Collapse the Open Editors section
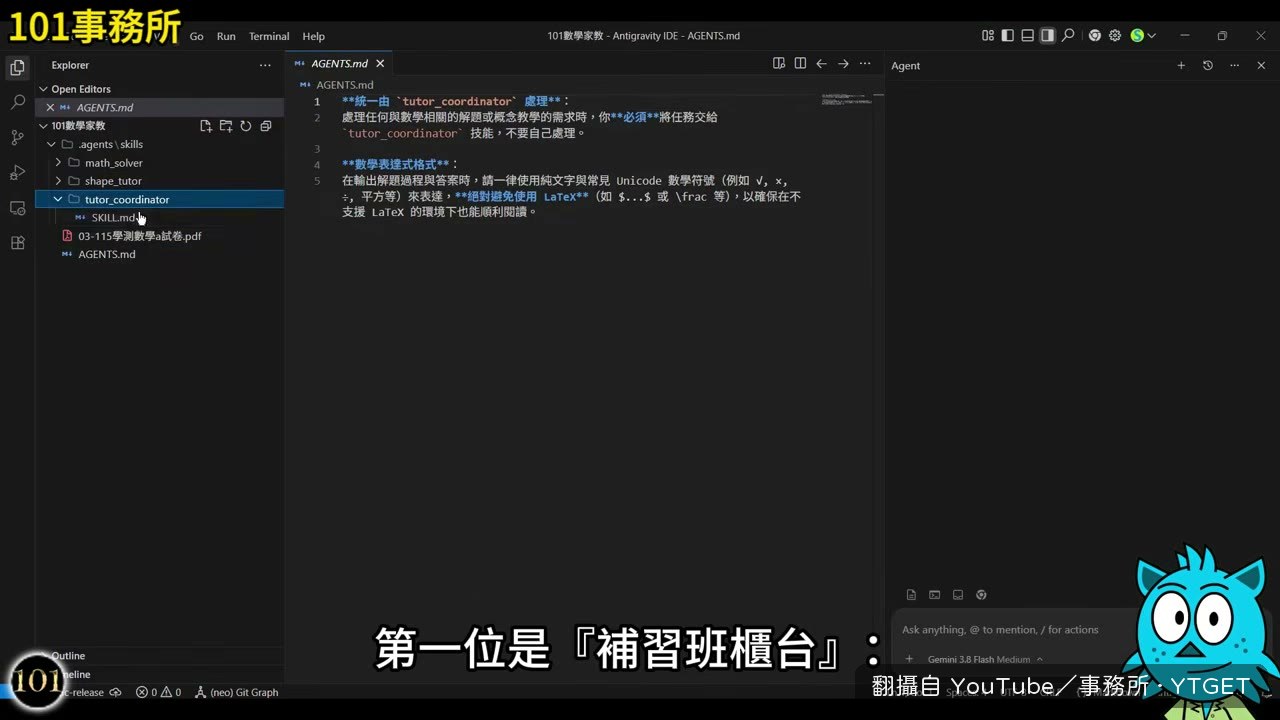Viewport: 1280px width, 720px height. [x=43, y=89]
